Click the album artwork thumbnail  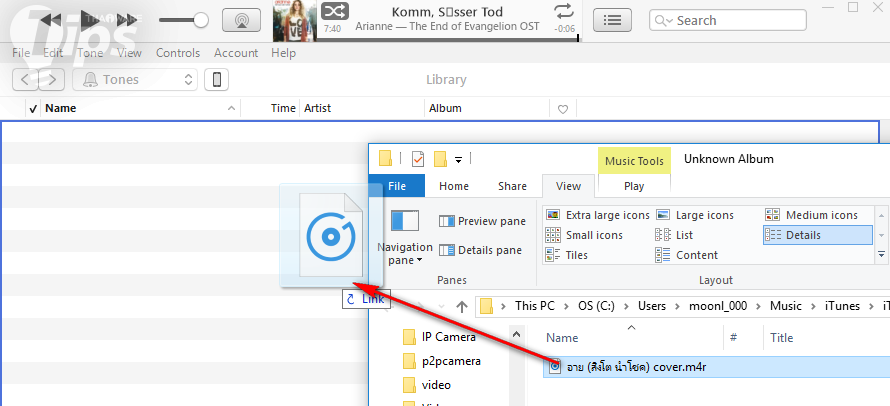295,22
